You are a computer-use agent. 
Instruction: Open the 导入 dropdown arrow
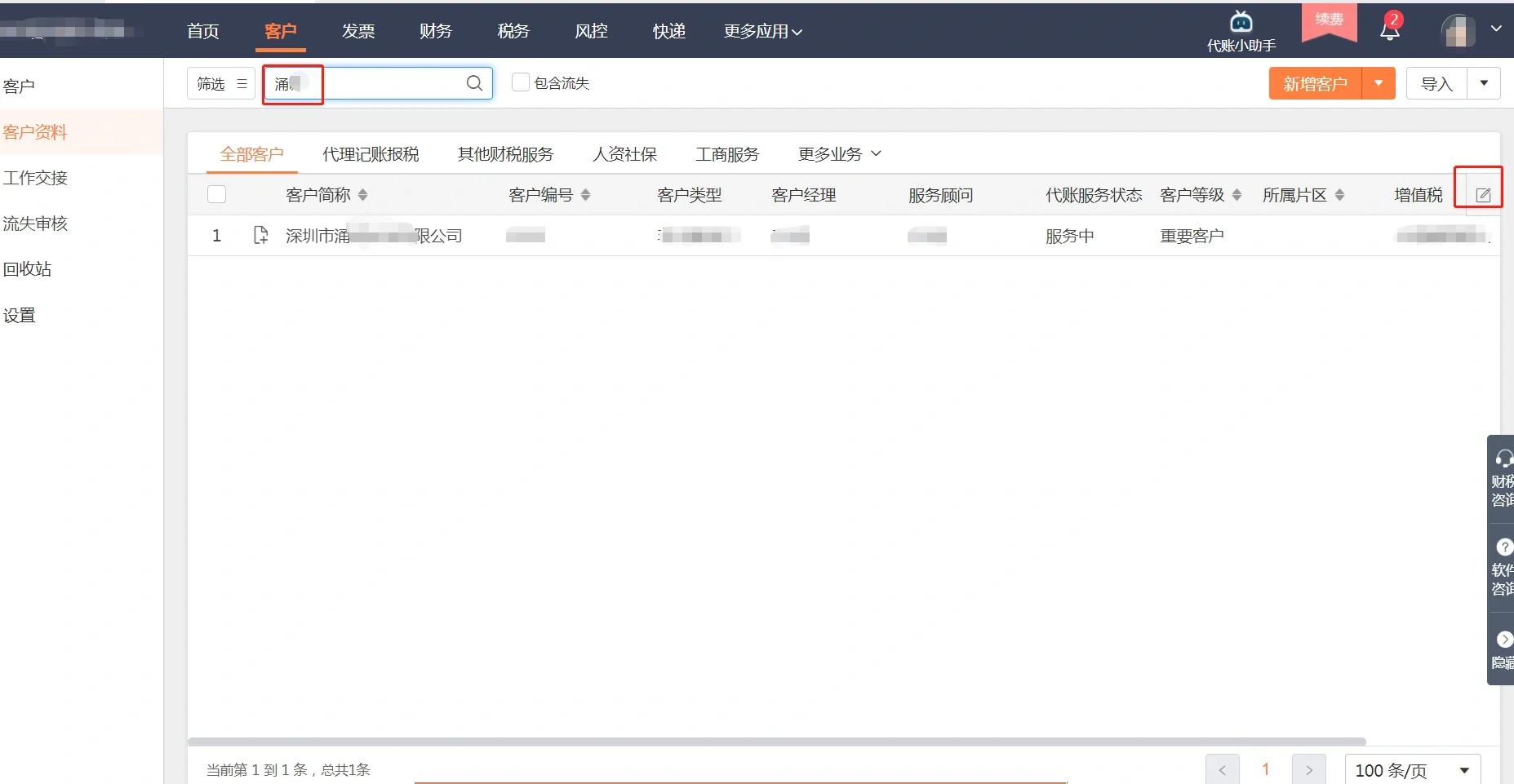coord(1485,82)
